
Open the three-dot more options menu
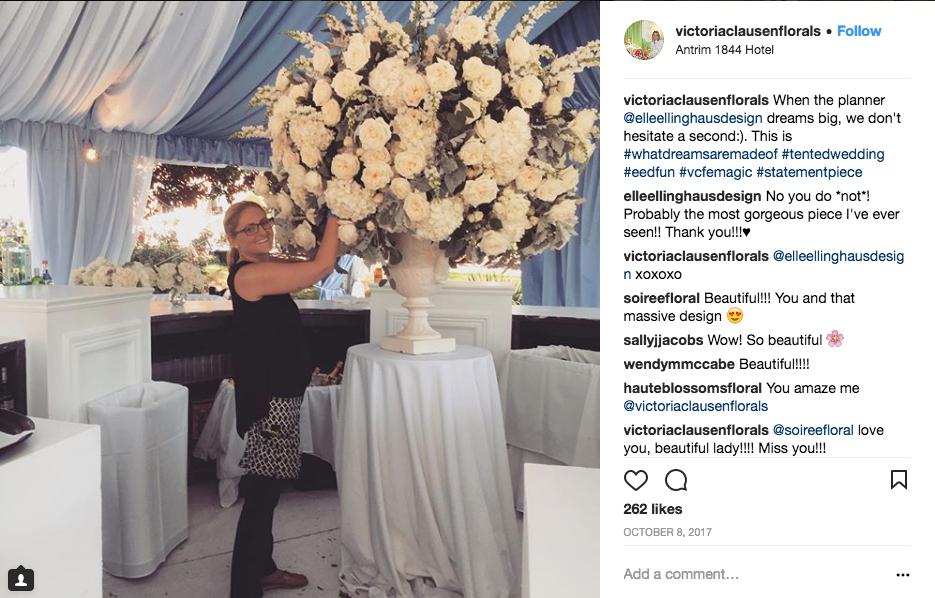[903, 575]
